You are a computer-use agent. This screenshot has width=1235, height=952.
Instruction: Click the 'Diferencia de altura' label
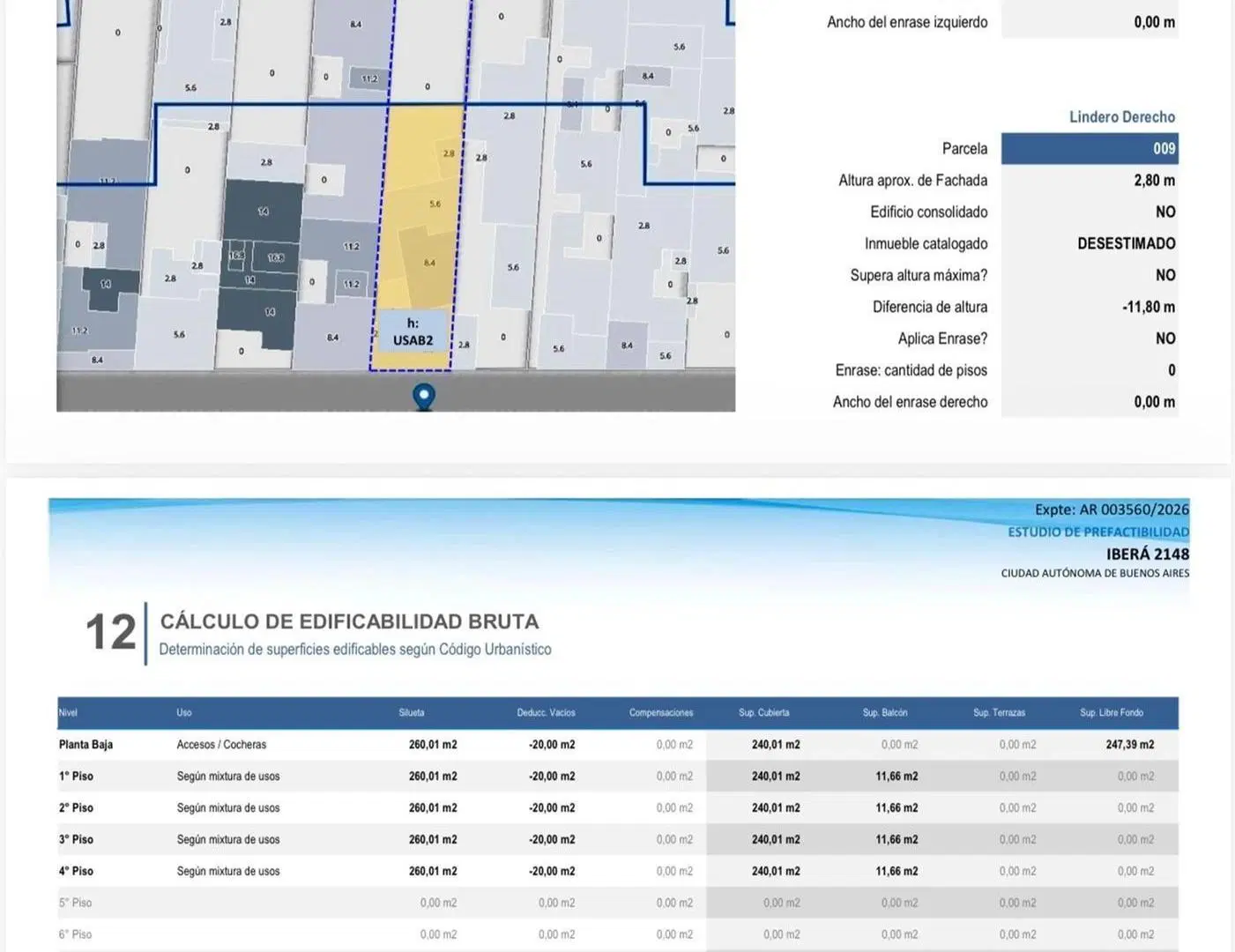[x=930, y=308]
